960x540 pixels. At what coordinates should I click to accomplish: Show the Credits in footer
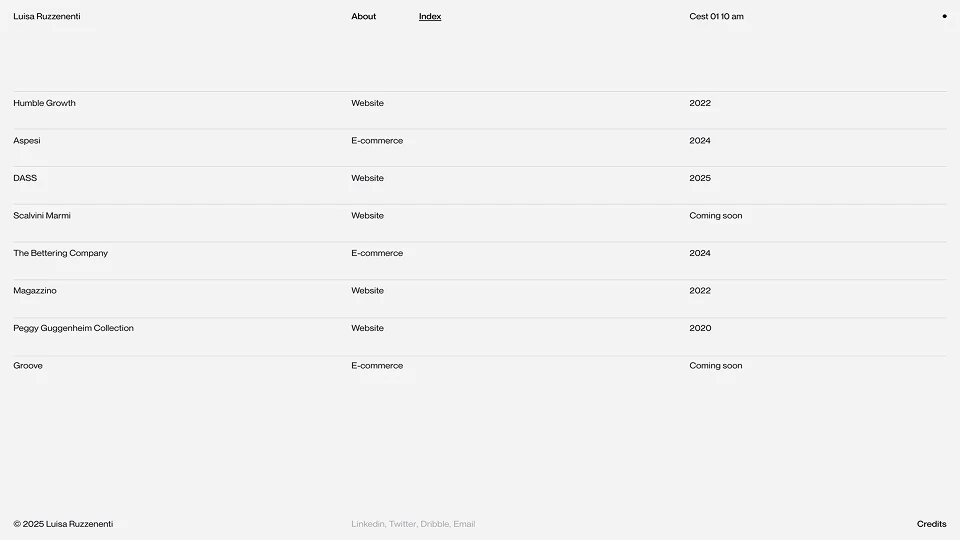point(931,524)
